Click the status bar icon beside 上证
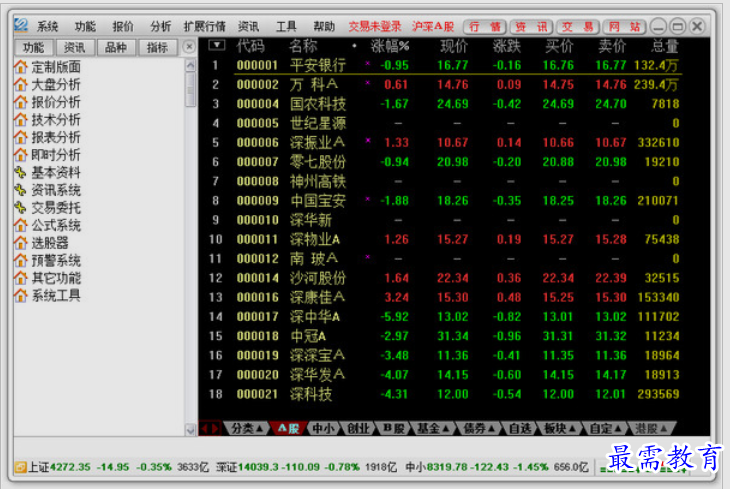Screen dimensions: 730x489 pos(20,467)
